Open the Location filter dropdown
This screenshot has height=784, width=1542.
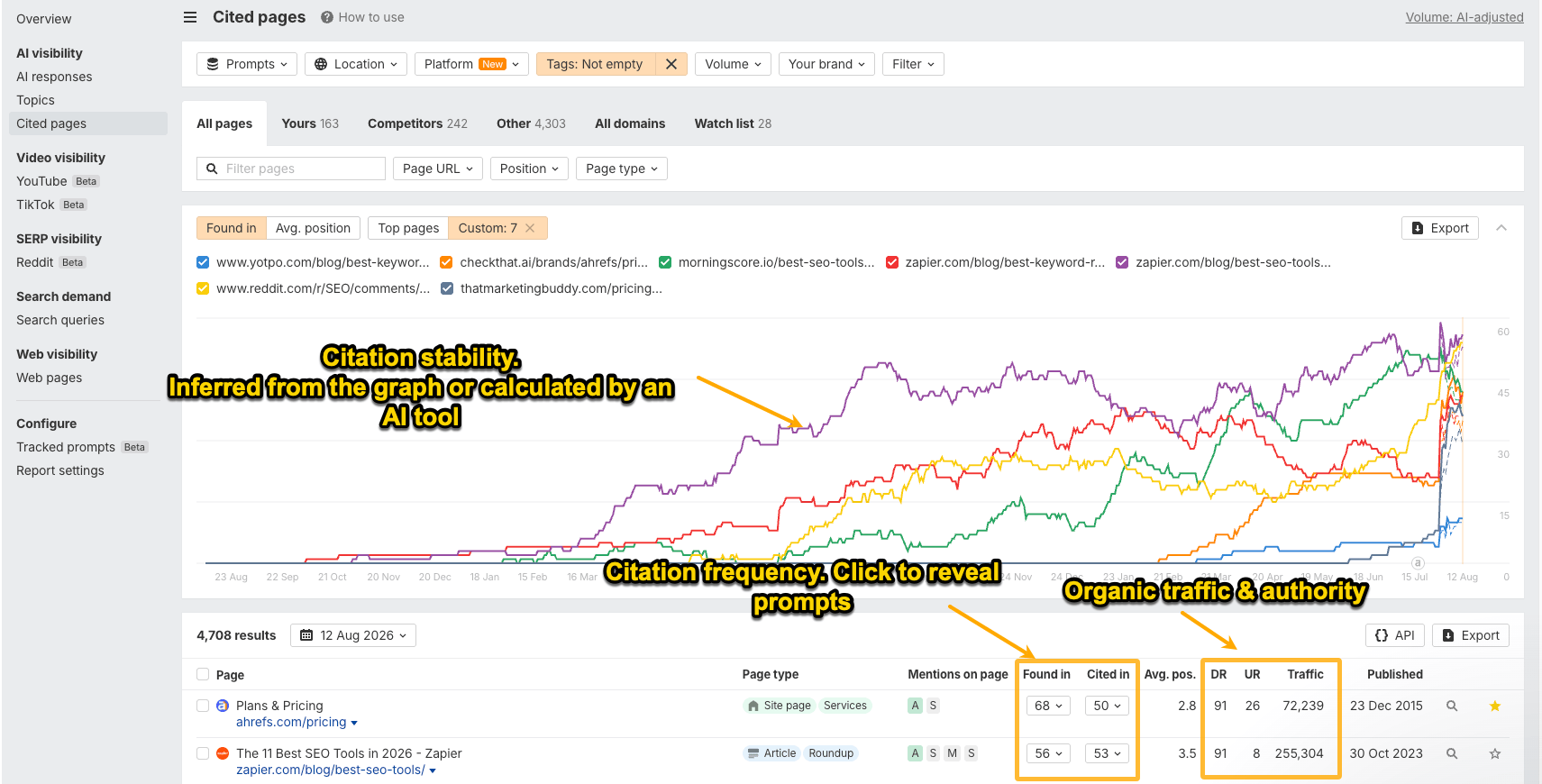click(x=356, y=64)
